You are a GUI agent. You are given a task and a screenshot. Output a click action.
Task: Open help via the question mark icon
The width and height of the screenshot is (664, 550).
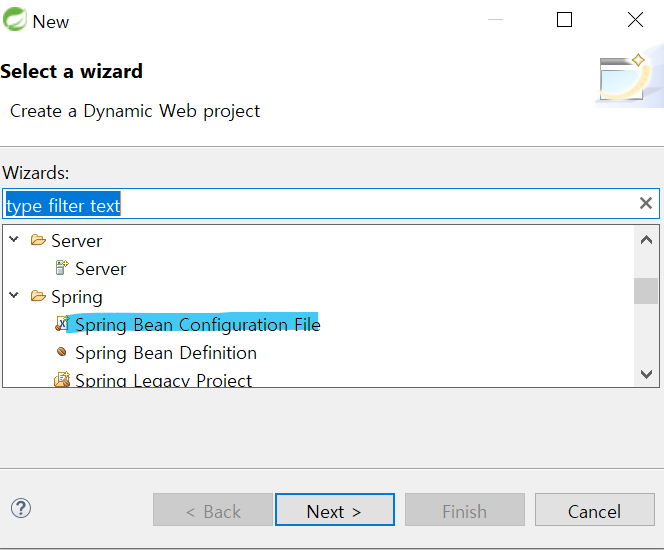[21, 508]
